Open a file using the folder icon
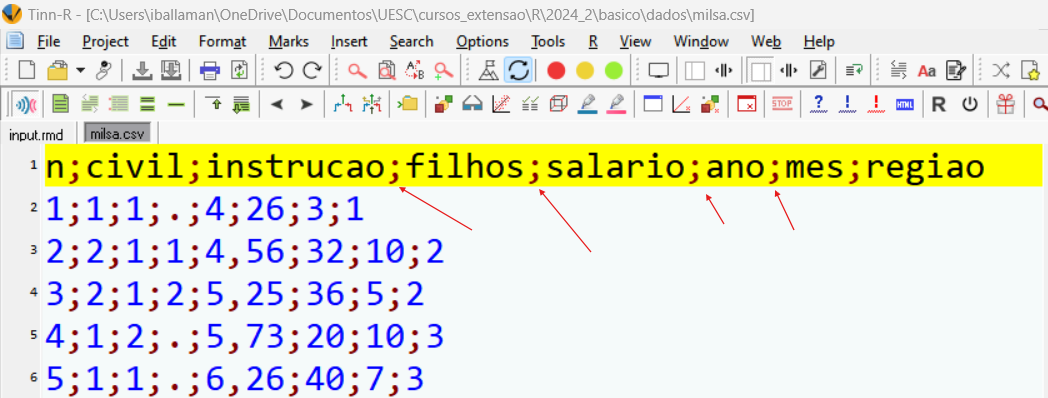 pyautogui.click(x=57, y=70)
